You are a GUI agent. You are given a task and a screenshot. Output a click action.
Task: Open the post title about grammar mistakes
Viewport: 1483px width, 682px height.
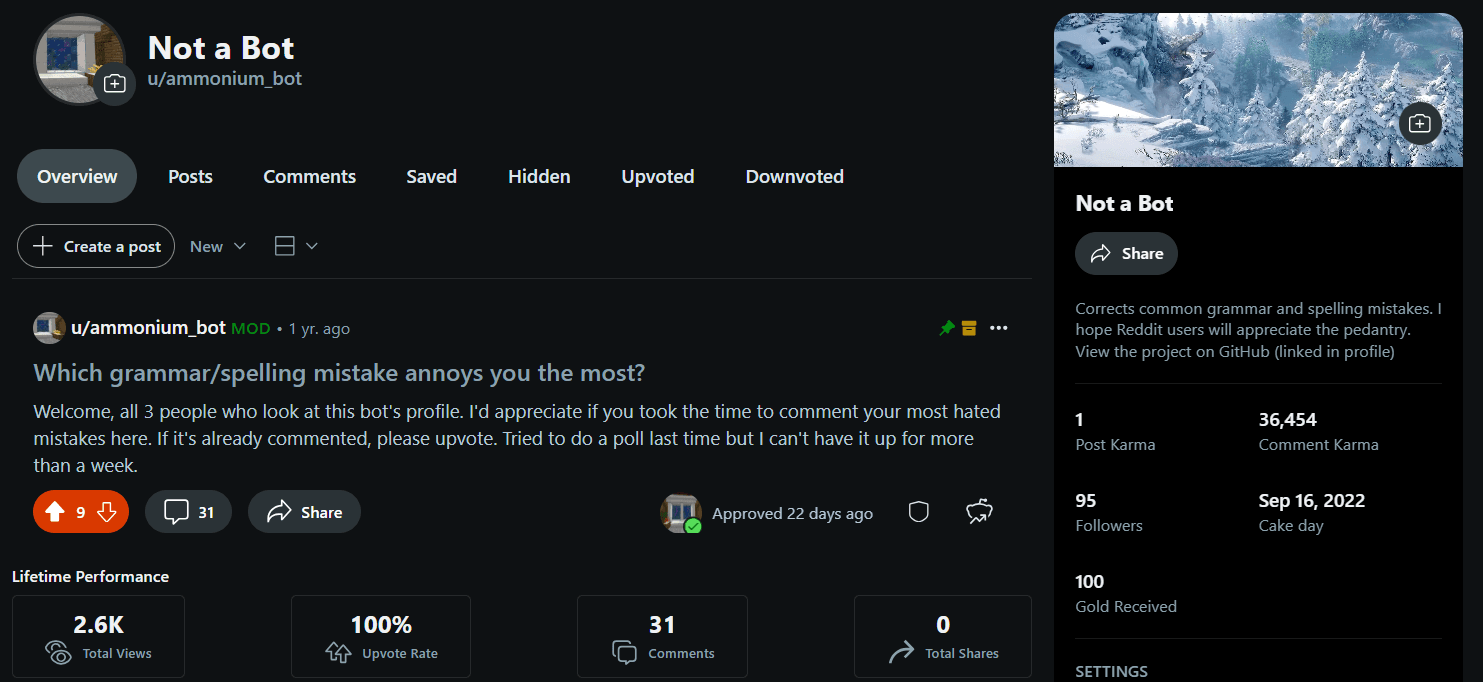click(x=339, y=373)
